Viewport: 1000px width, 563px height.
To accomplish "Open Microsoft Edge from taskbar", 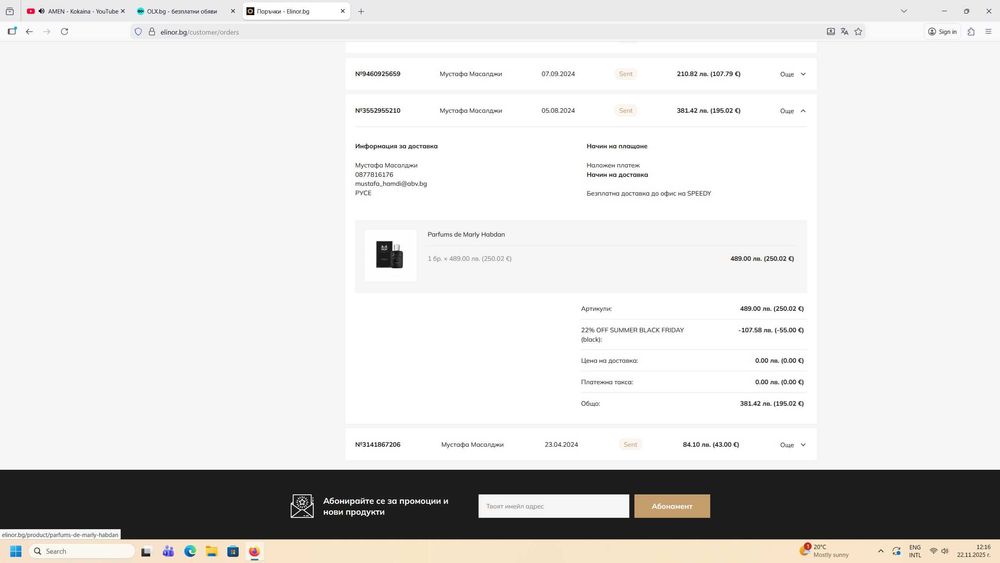I will tap(189, 552).
